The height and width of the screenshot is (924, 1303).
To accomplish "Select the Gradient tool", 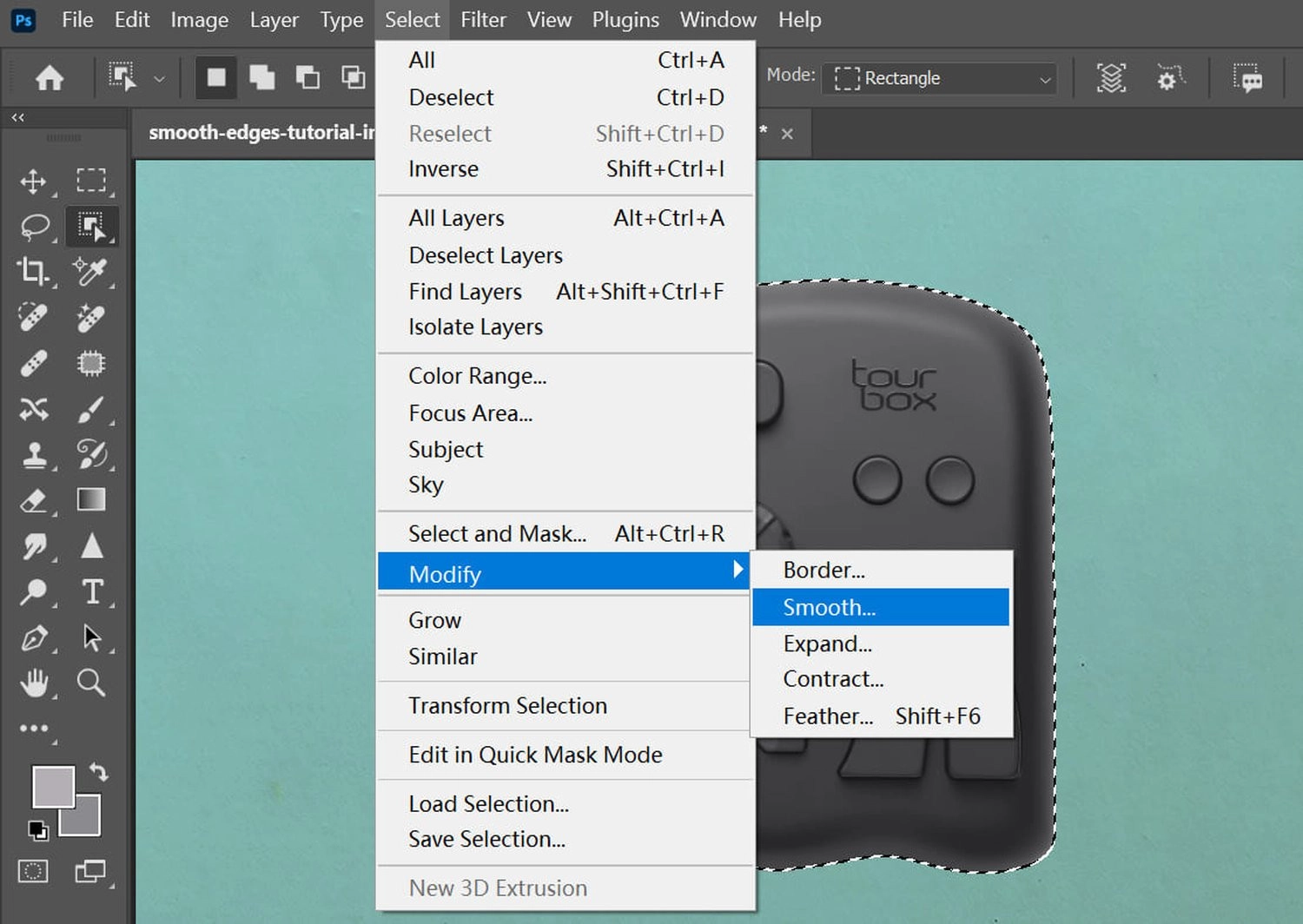I will (91, 499).
